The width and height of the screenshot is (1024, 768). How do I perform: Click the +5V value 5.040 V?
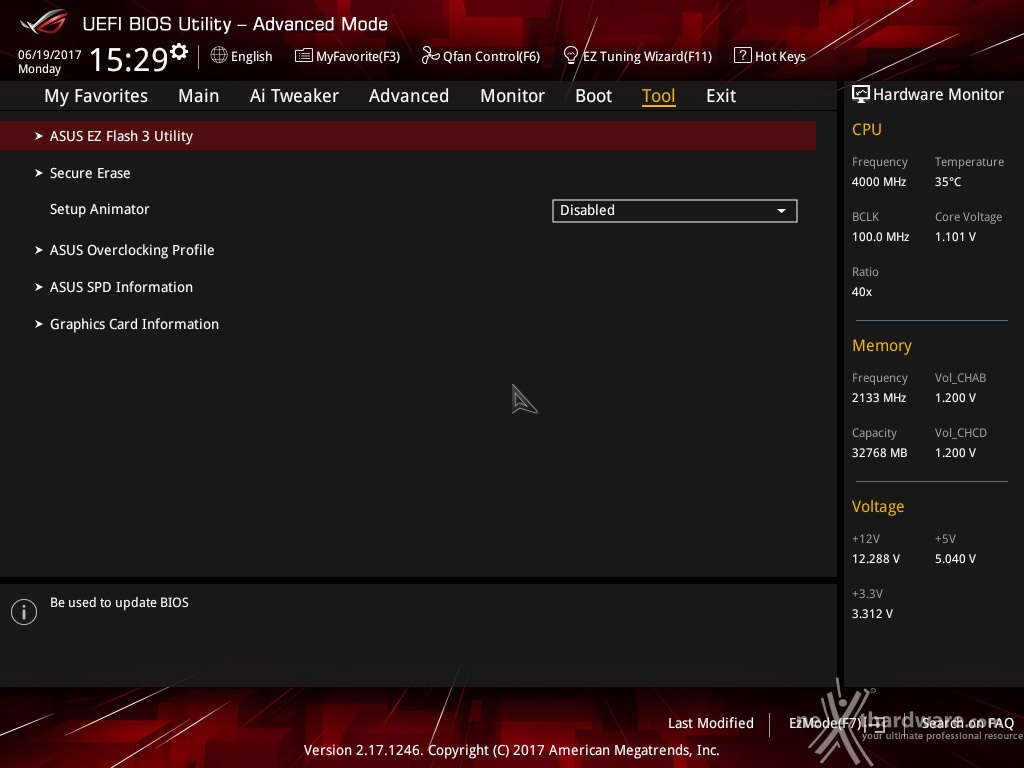pos(955,558)
